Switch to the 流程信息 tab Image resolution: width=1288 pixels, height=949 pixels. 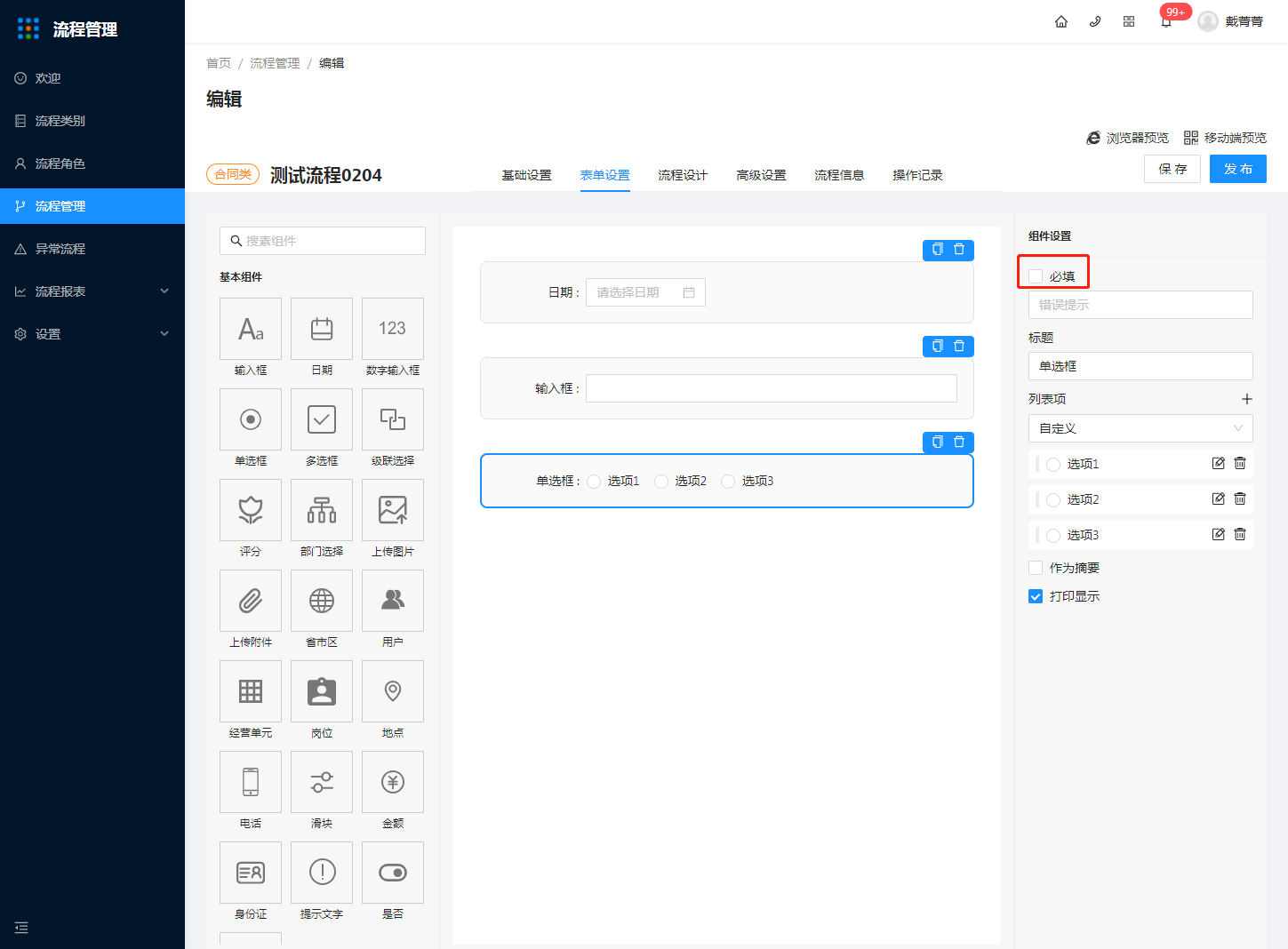coord(839,175)
